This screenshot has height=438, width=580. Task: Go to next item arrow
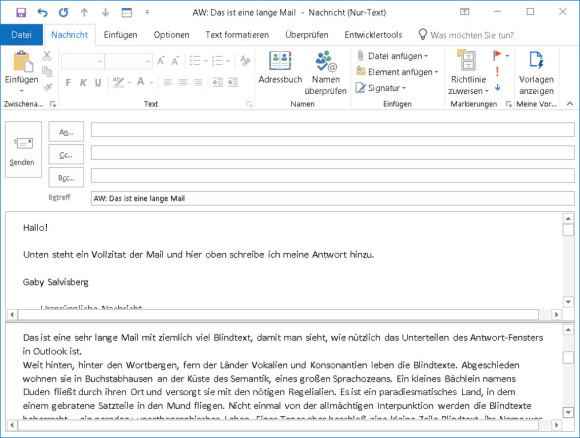pos(105,13)
